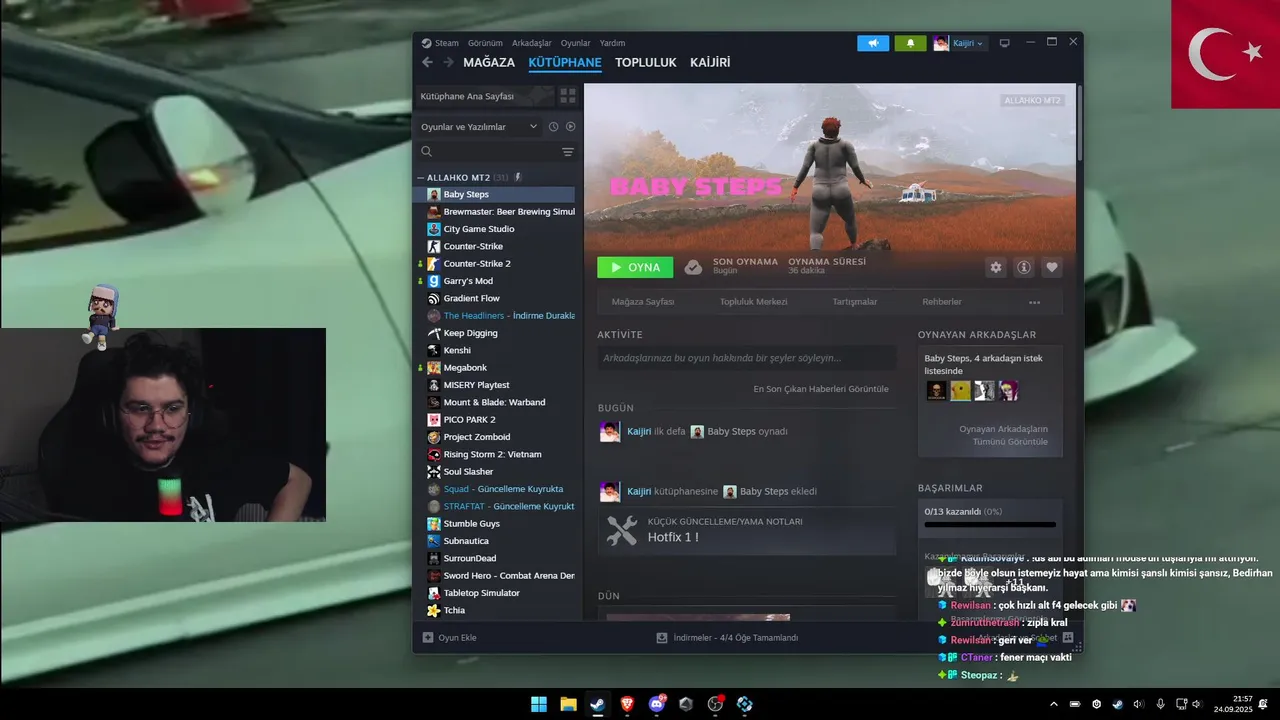Open Big Picture mode monitor icon
The image size is (1280, 720).
pos(1005,43)
